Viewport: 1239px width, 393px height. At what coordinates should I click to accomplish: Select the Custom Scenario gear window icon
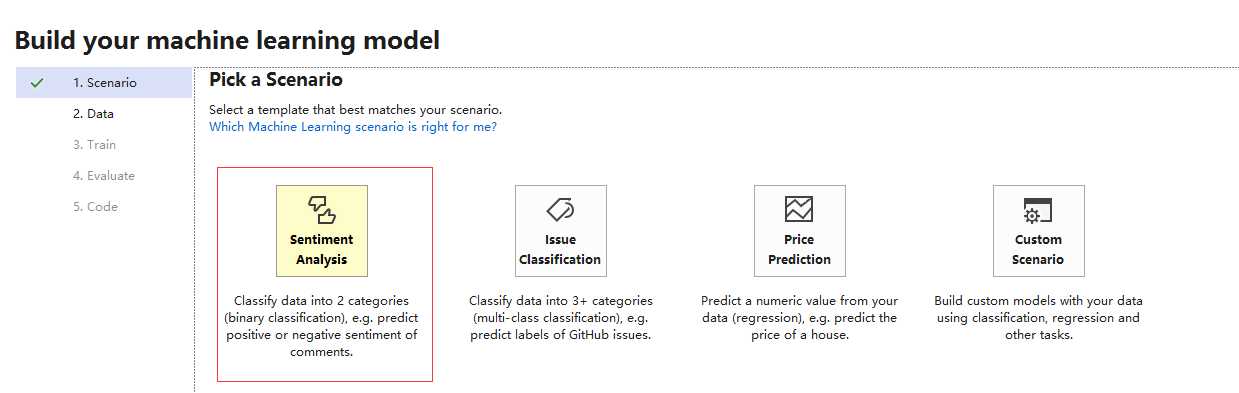(x=1038, y=210)
